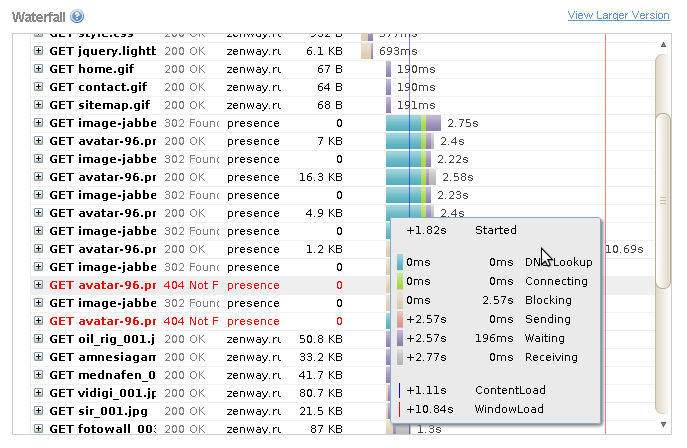Click the vertical scrollbar thumb
687x448 pixels.
click(663, 201)
